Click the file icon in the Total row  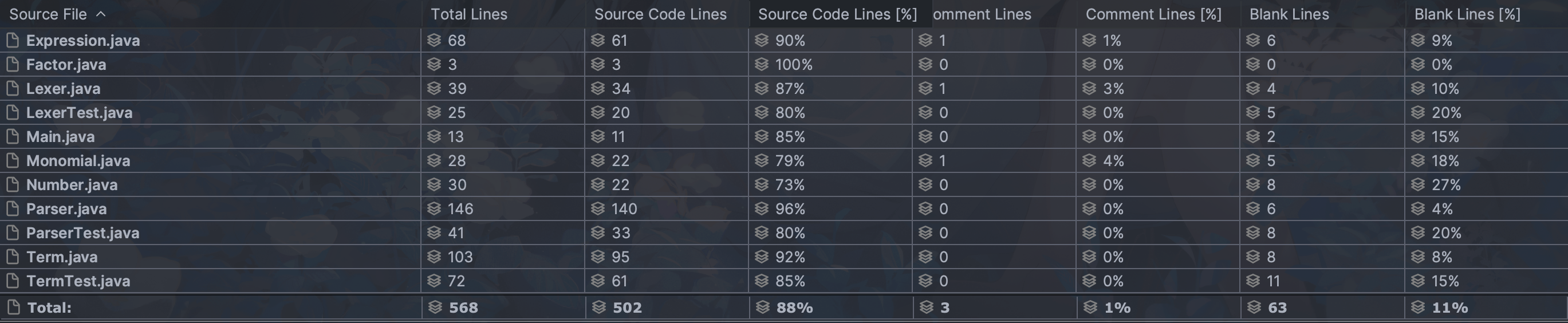[x=13, y=307]
